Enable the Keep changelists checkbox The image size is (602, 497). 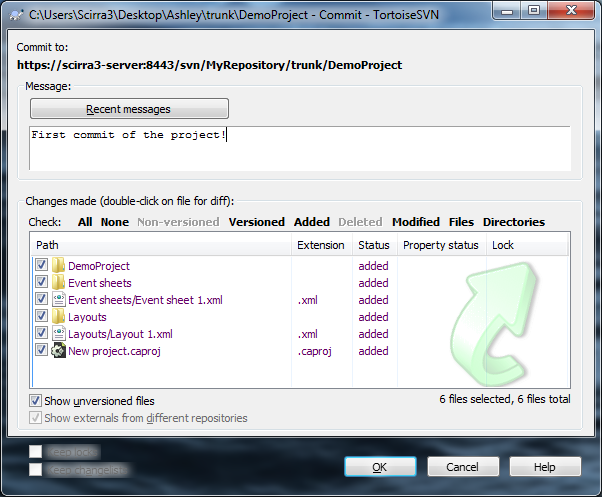point(35,469)
